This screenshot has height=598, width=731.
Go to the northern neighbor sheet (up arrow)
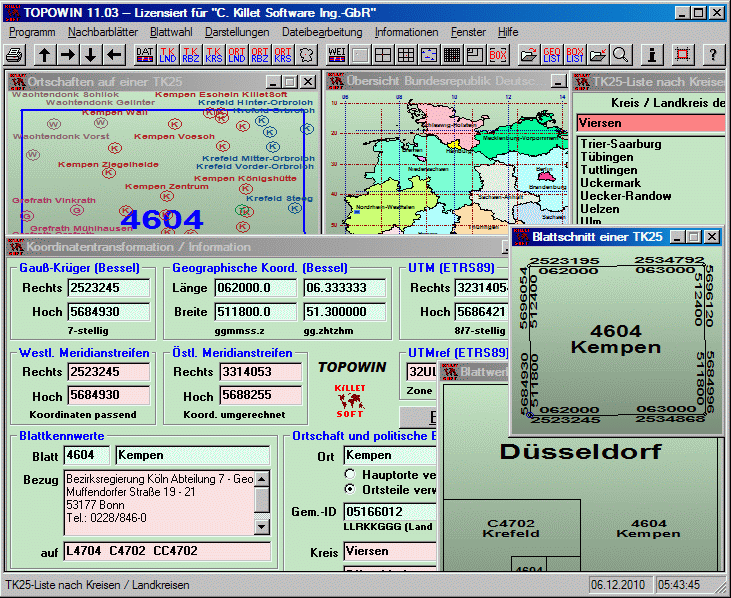tap(45, 55)
